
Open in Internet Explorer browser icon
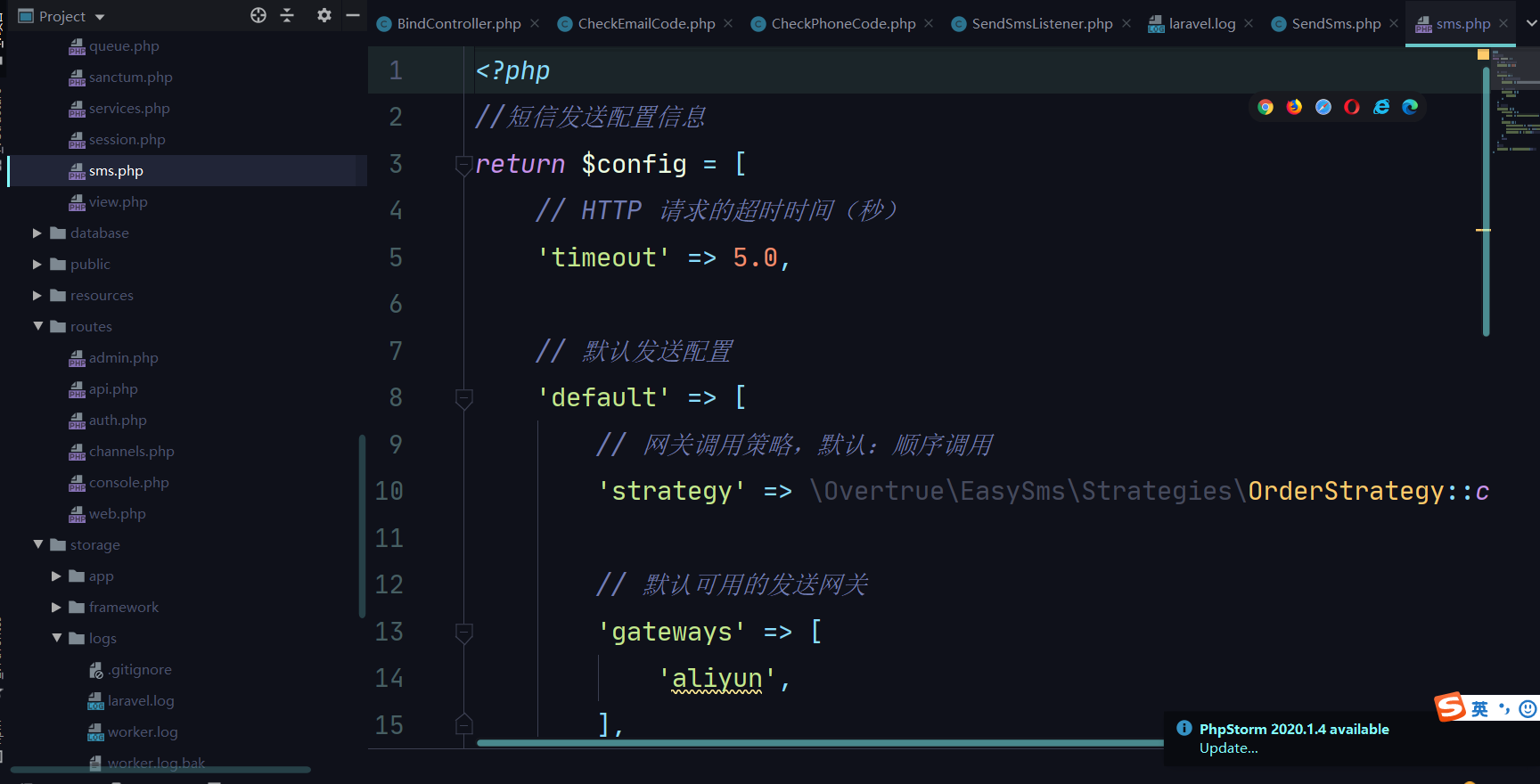click(x=1381, y=107)
